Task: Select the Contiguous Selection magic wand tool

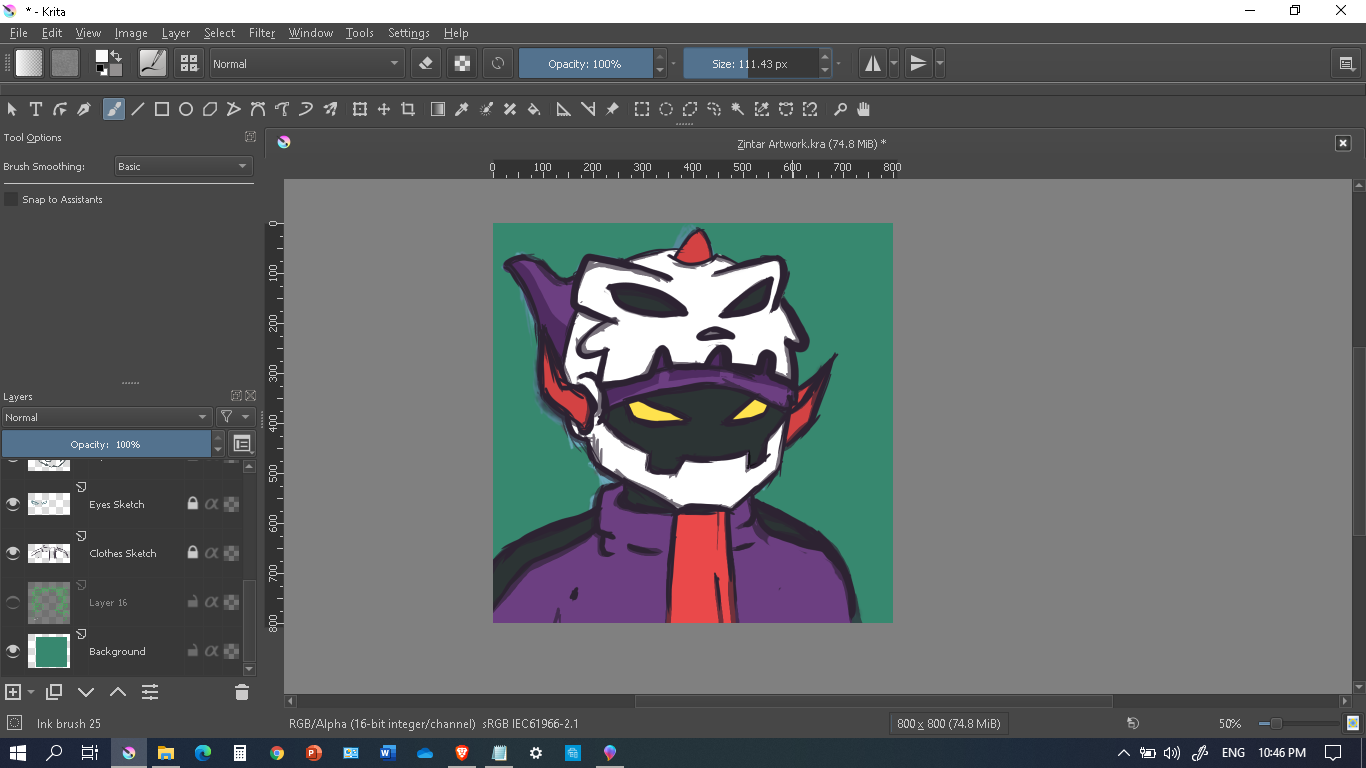Action: [738, 109]
